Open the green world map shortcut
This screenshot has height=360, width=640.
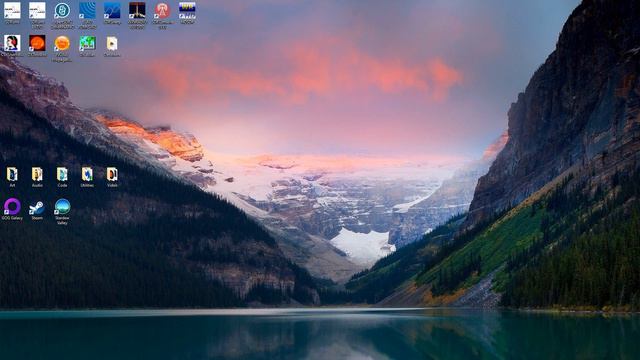(87, 43)
